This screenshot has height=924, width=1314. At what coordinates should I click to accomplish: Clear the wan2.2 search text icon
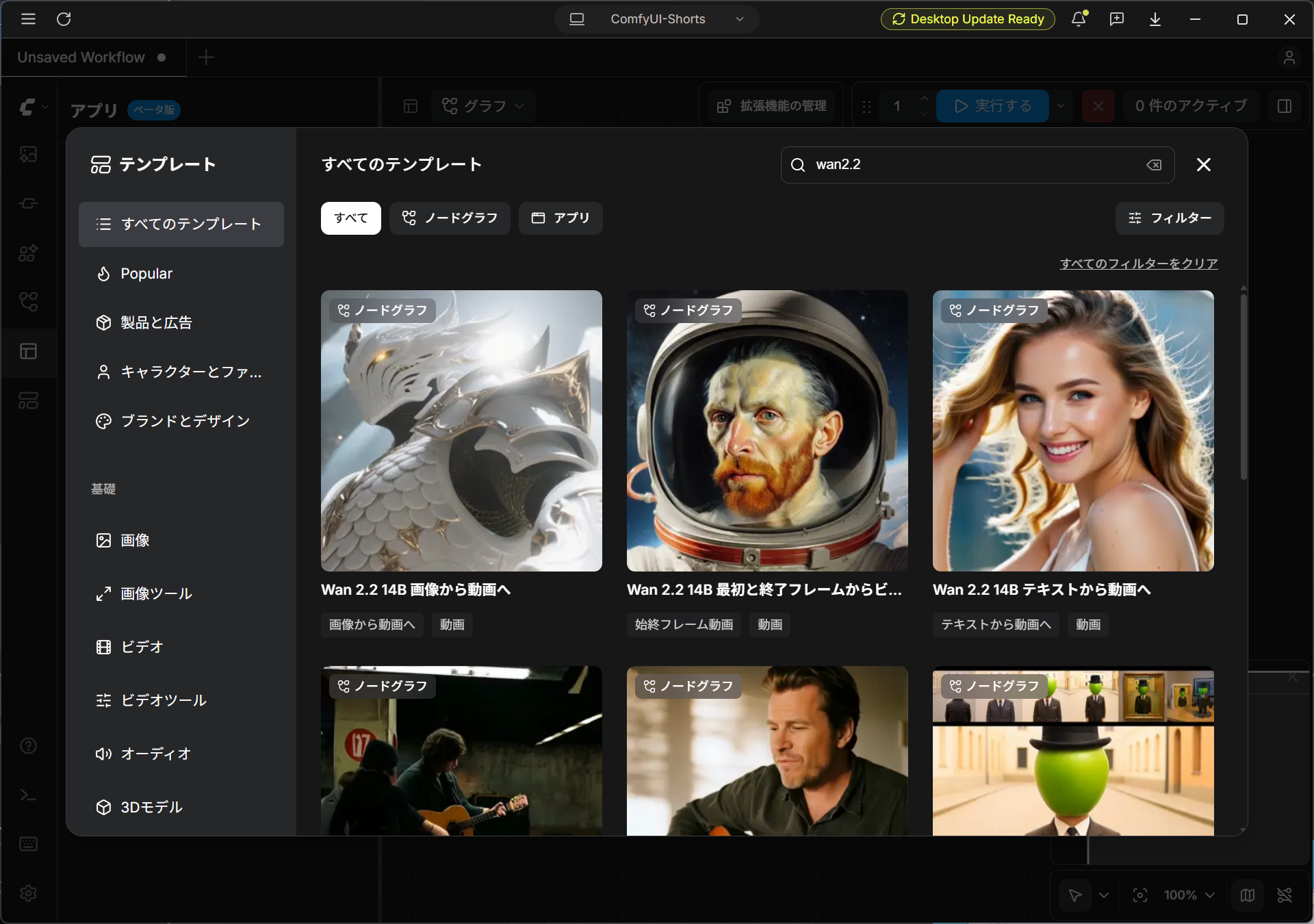1154,165
